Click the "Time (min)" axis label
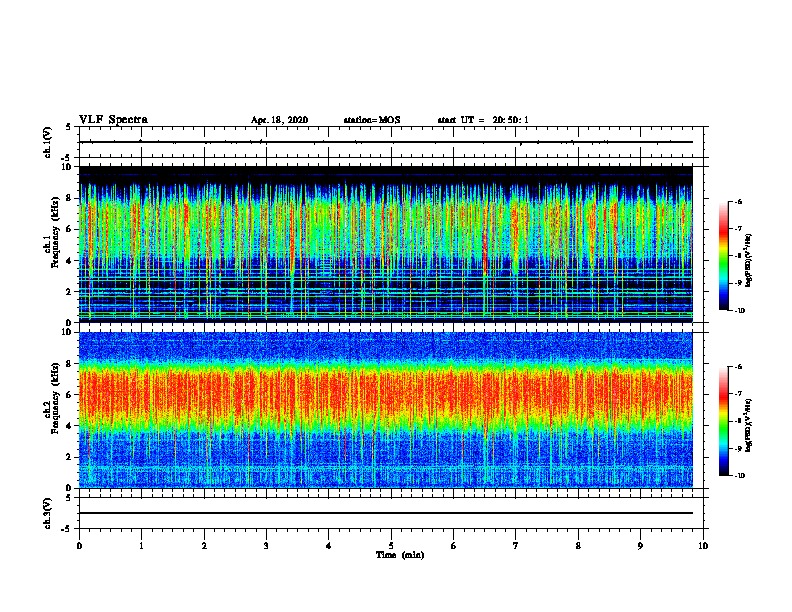Image resolution: width=792 pixels, height=612 pixels. (x=400, y=555)
